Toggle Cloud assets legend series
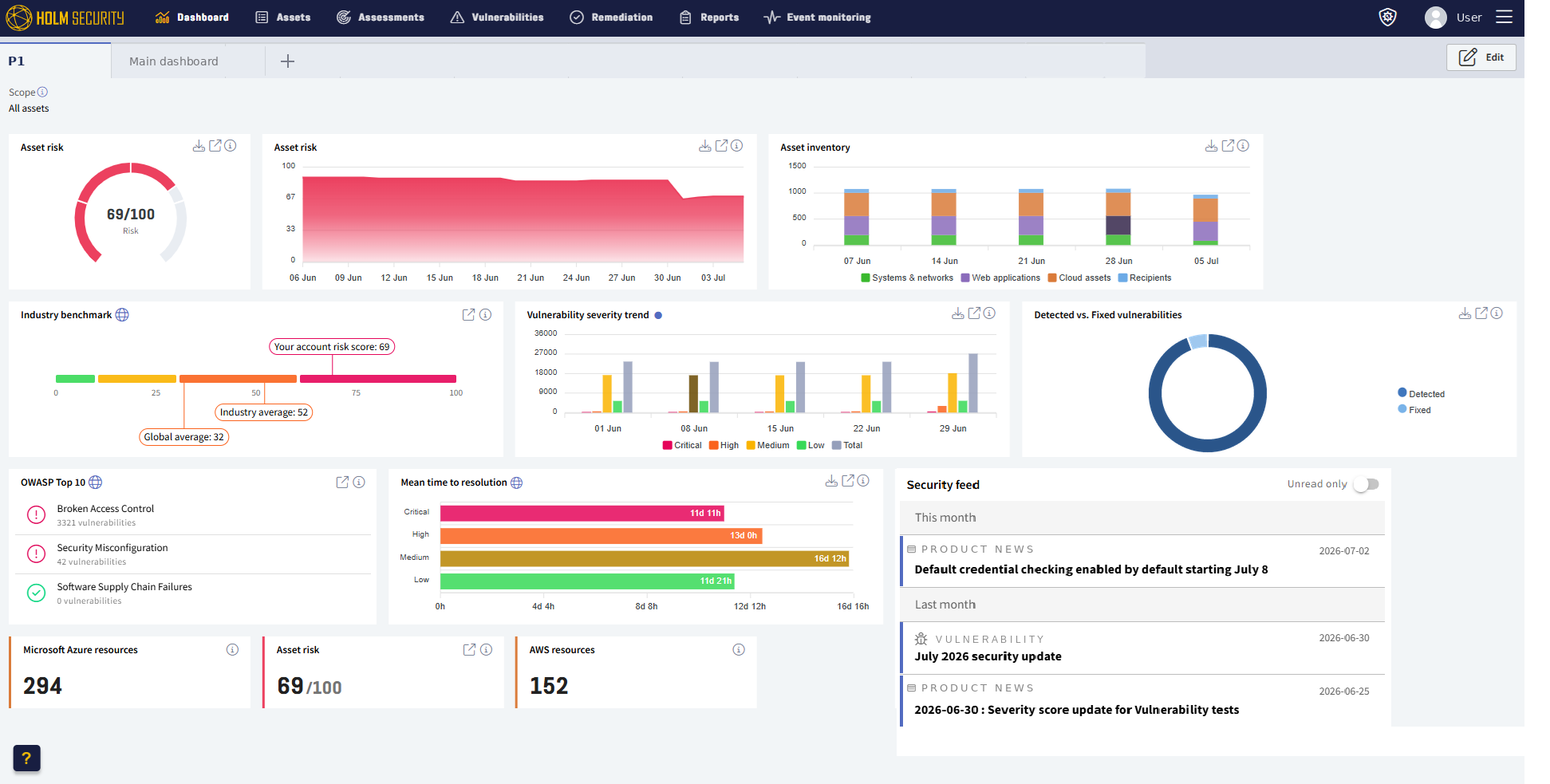Viewport: 1550px width, 784px height. point(1079,278)
